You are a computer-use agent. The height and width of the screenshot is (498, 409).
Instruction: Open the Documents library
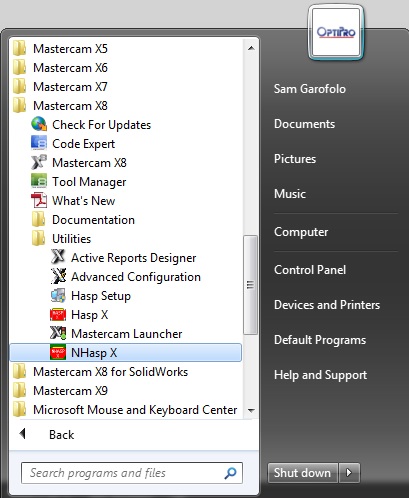304,124
